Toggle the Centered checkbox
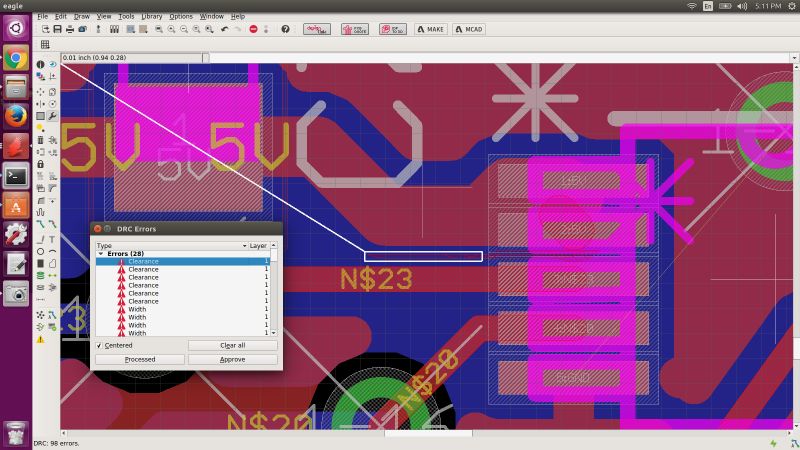 pos(99,345)
